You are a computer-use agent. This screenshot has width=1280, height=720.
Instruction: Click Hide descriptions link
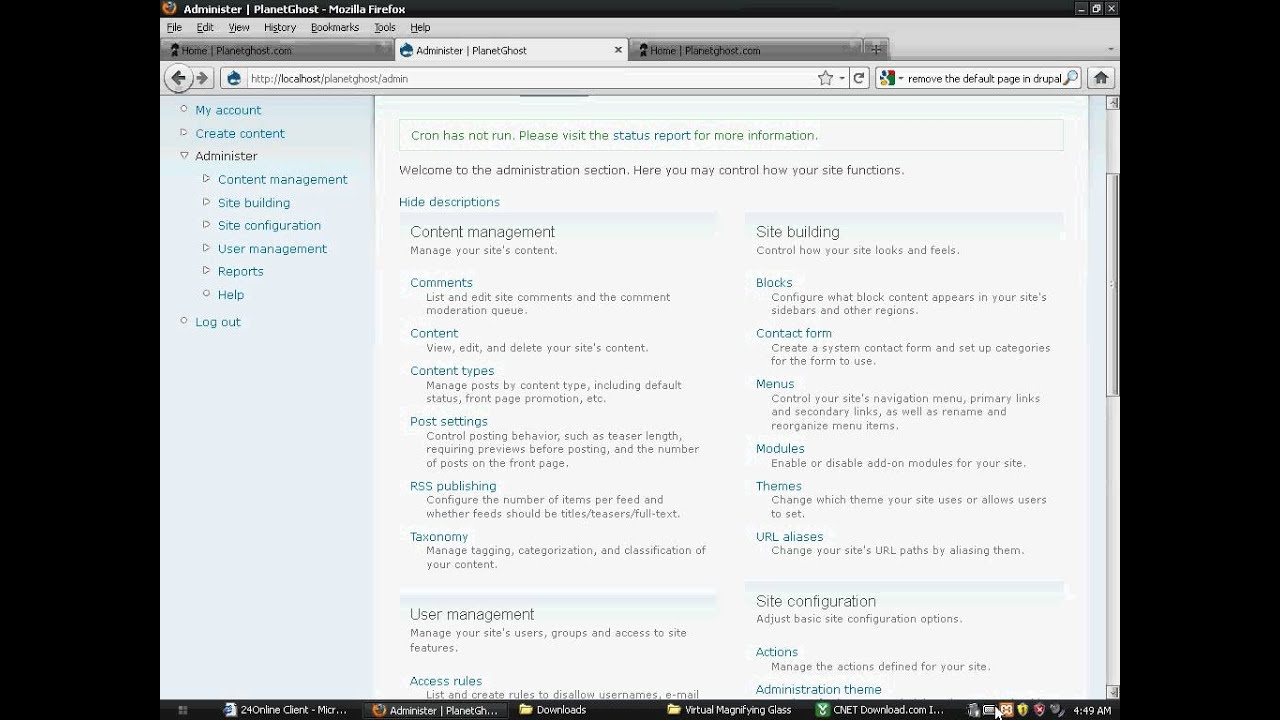(449, 202)
